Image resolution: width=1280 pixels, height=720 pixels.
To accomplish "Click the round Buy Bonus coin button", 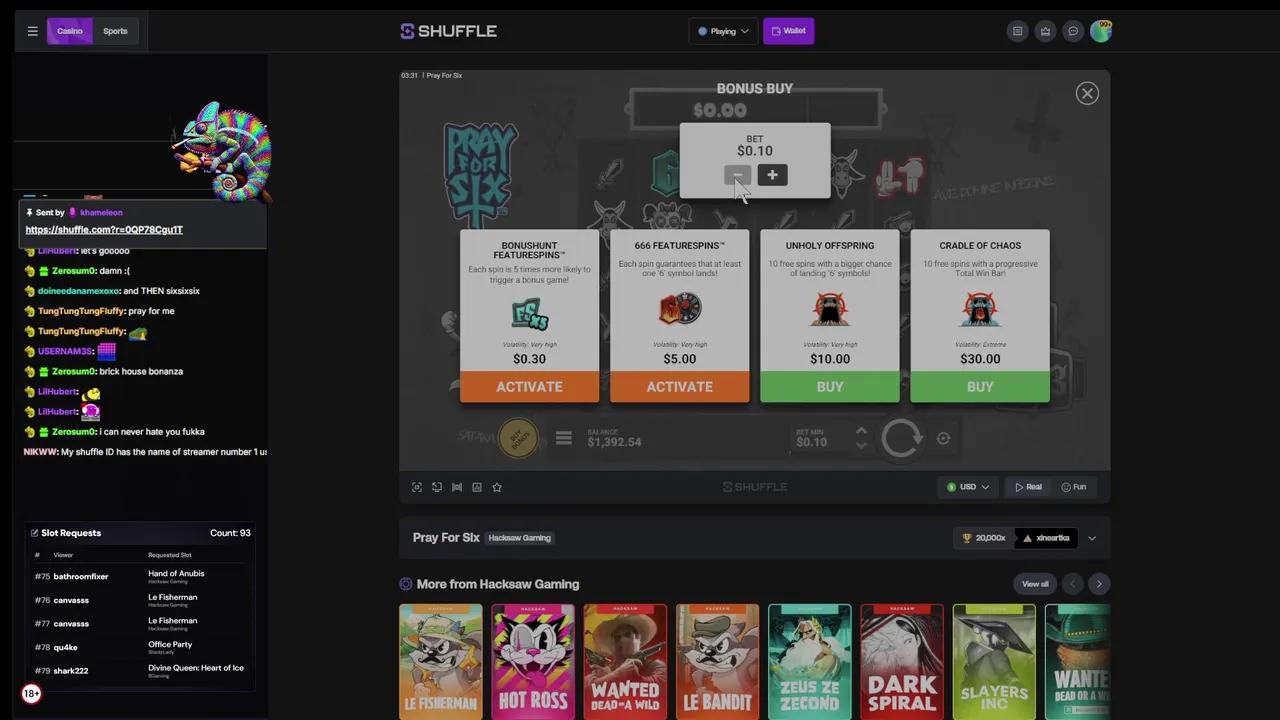I will pos(518,437).
